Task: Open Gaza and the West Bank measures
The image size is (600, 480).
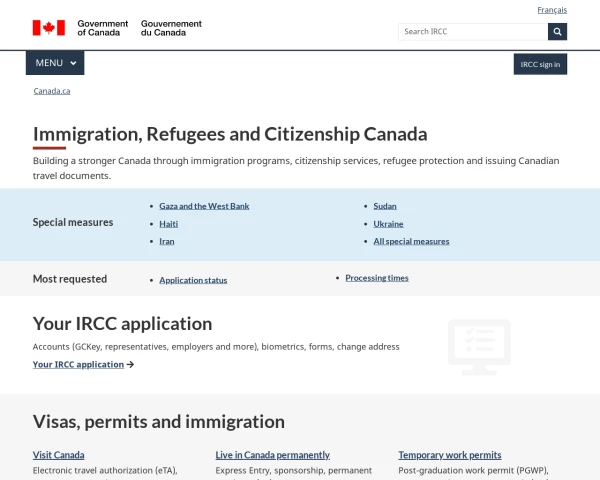Action: coord(204,206)
